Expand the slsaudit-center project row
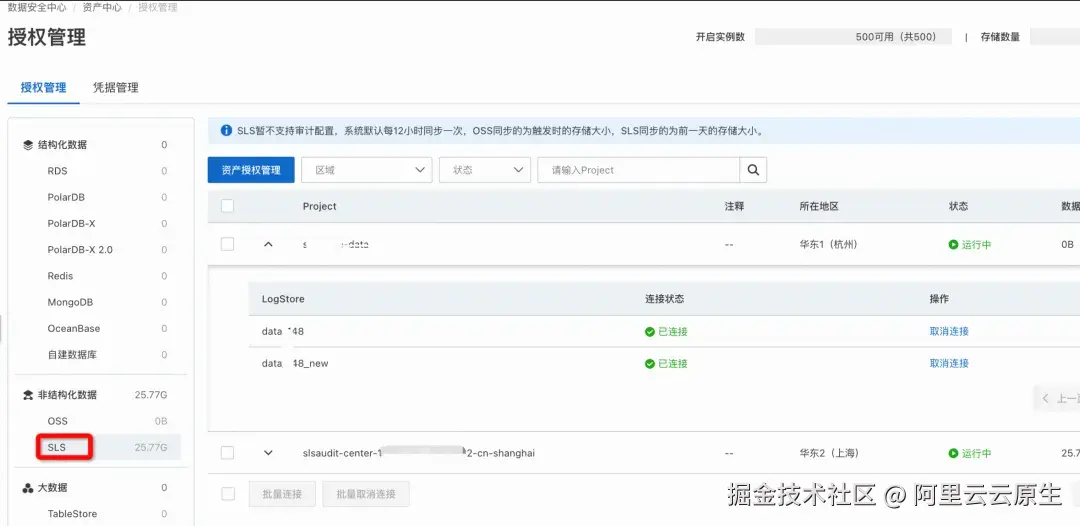 [x=269, y=453]
